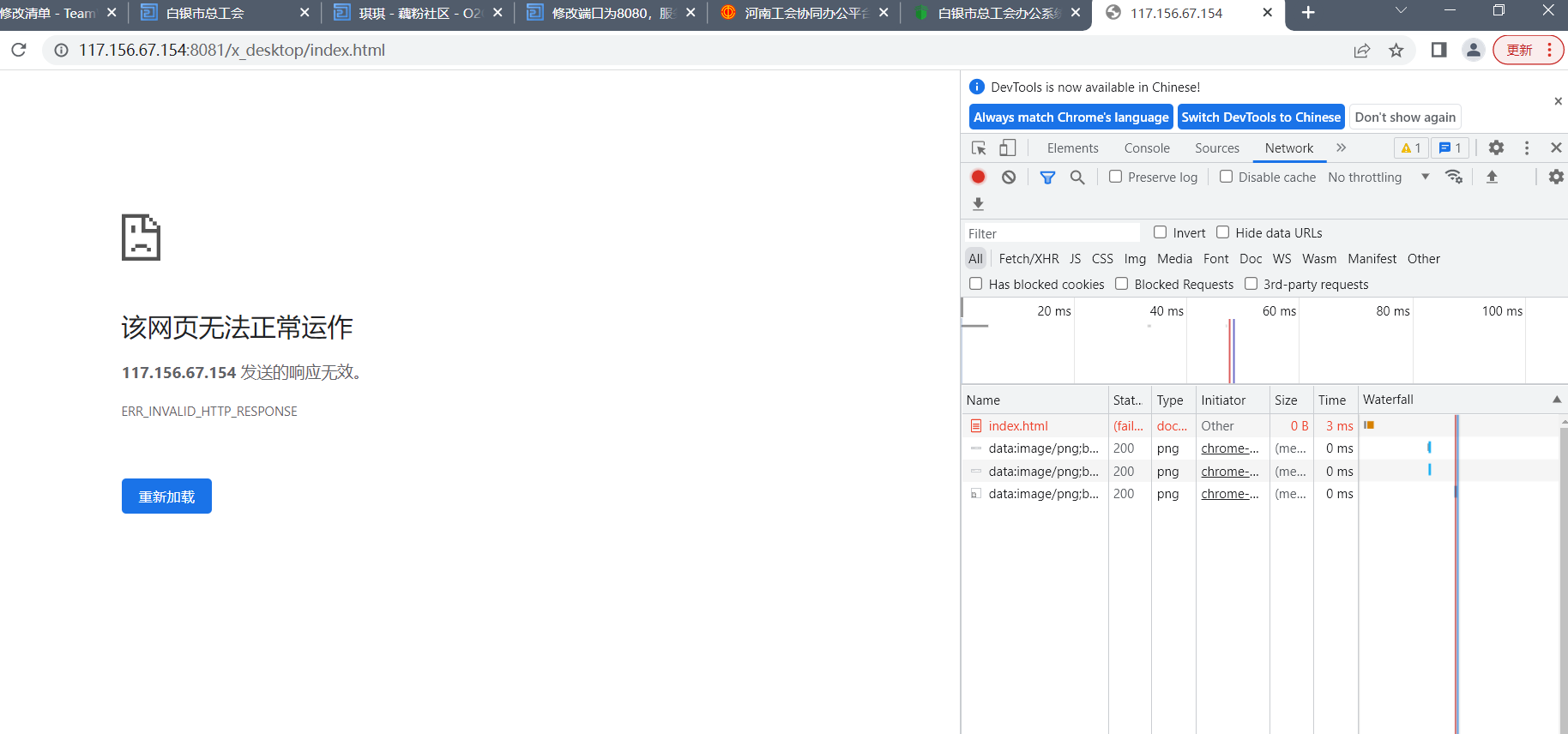
Task: Select the index.html failed request row
Action: pos(1259,426)
